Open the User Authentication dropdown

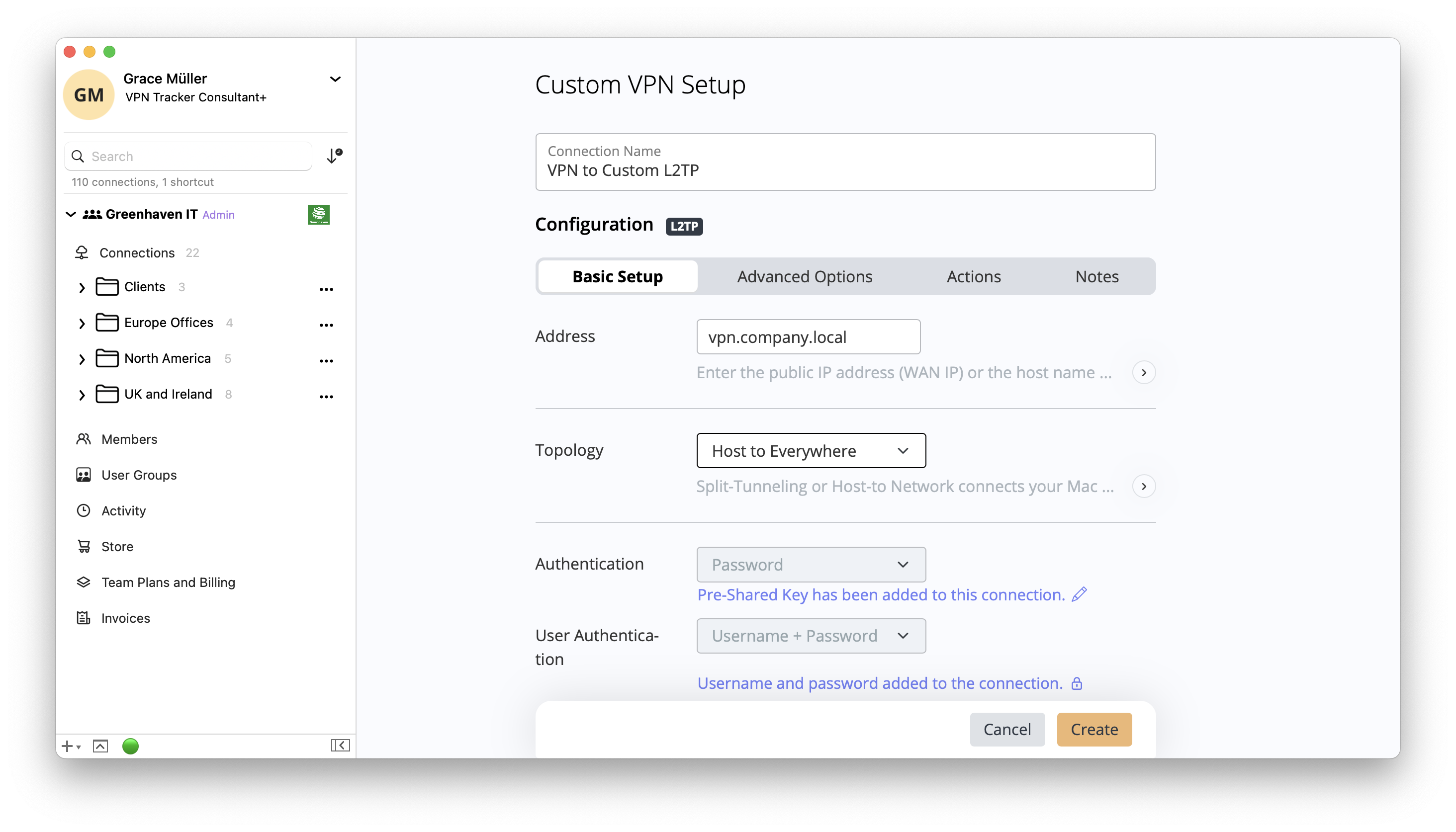pos(811,635)
